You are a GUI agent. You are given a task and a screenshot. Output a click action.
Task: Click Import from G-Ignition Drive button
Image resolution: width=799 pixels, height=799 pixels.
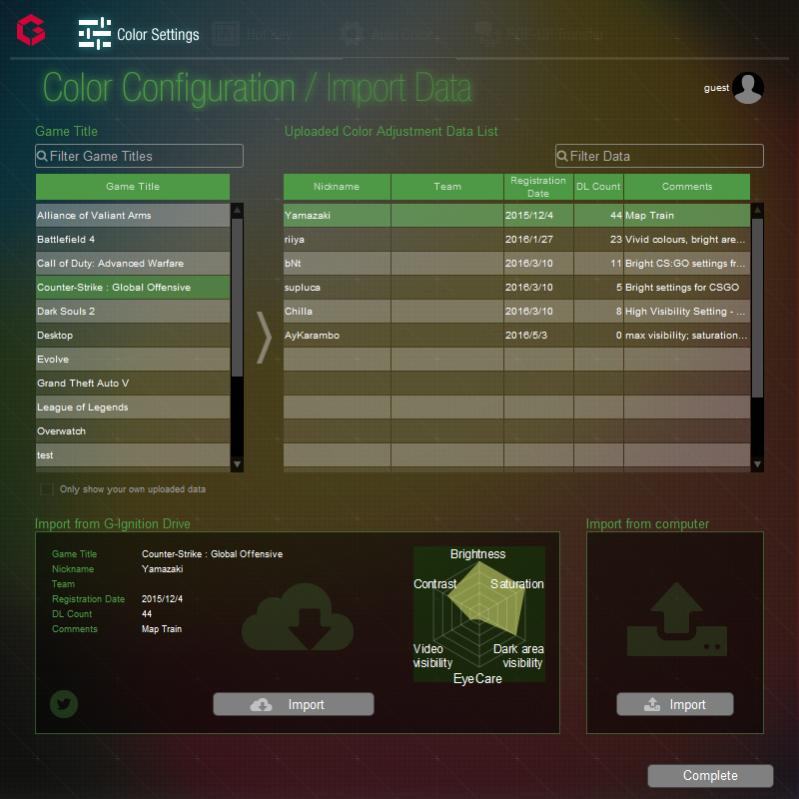[x=294, y=704]
